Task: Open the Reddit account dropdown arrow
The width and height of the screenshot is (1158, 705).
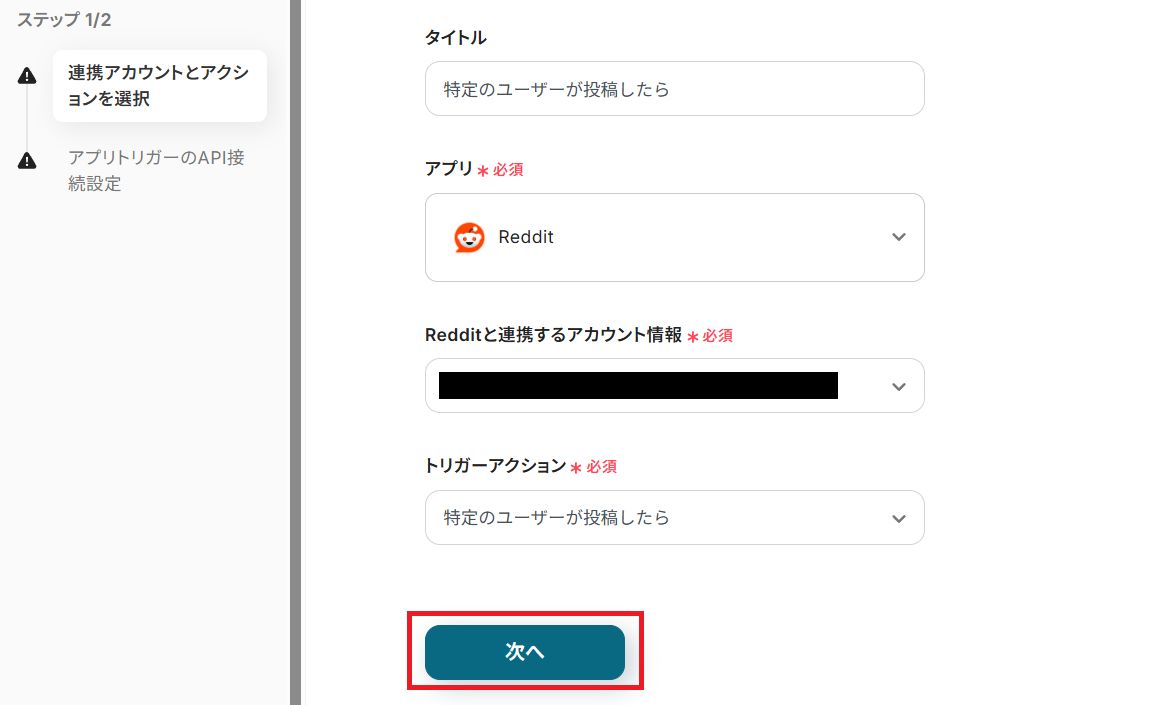Action: [x=898, y=386]
